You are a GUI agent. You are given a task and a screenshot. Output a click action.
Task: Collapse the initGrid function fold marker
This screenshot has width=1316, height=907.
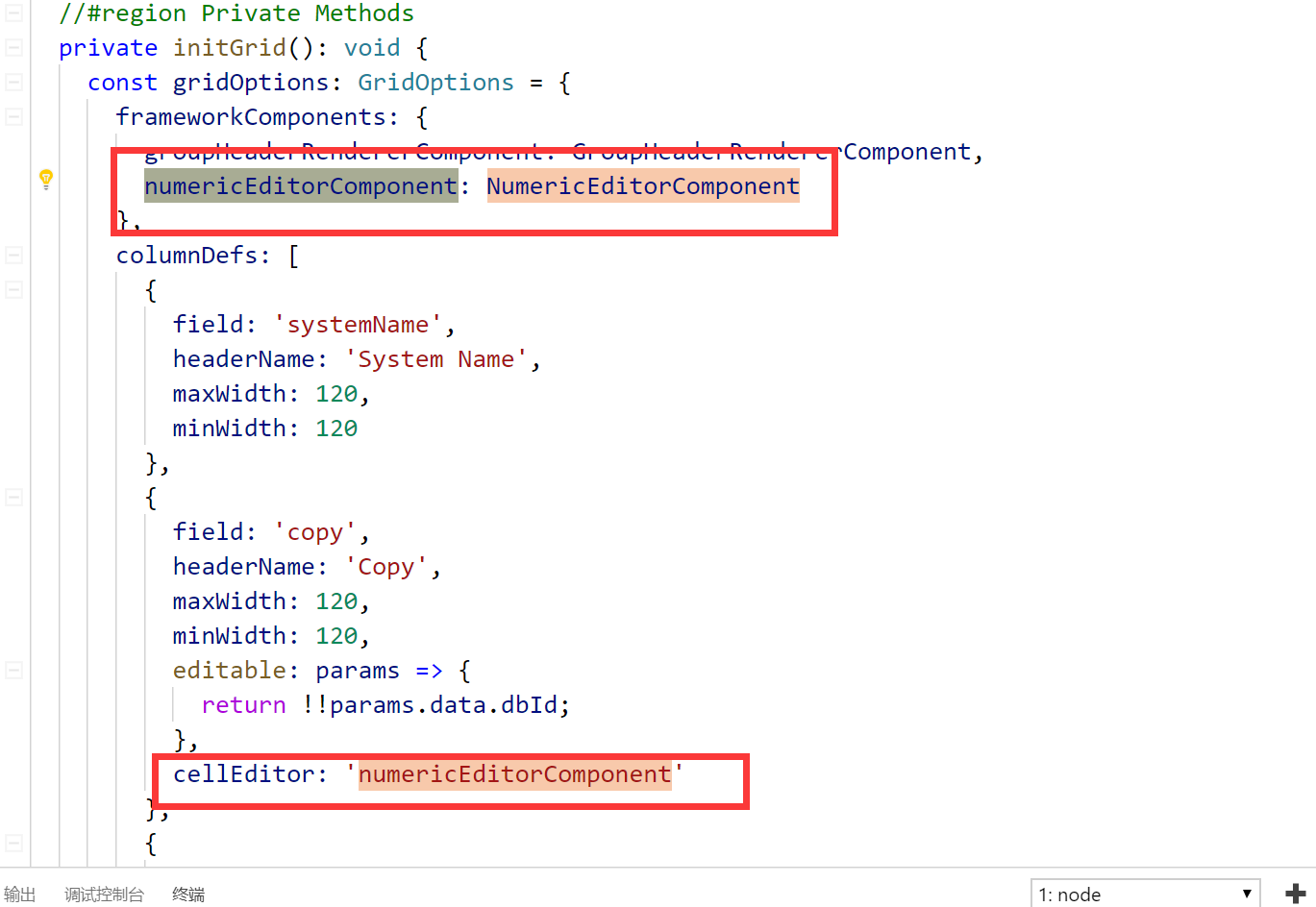pos(12,47)
